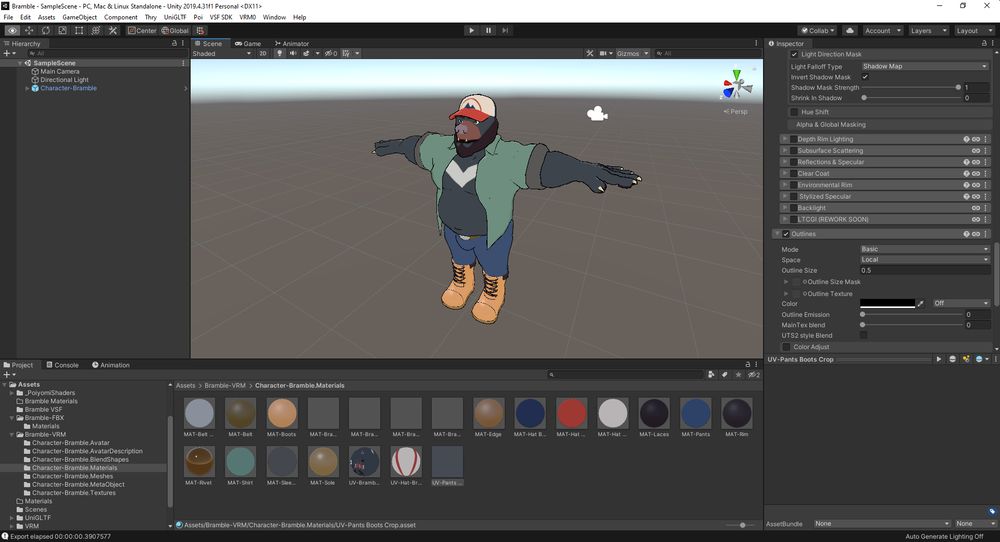Select the Move tool in toolbar
Screen dimensions: 1000x542
click(x=29, y=31)
